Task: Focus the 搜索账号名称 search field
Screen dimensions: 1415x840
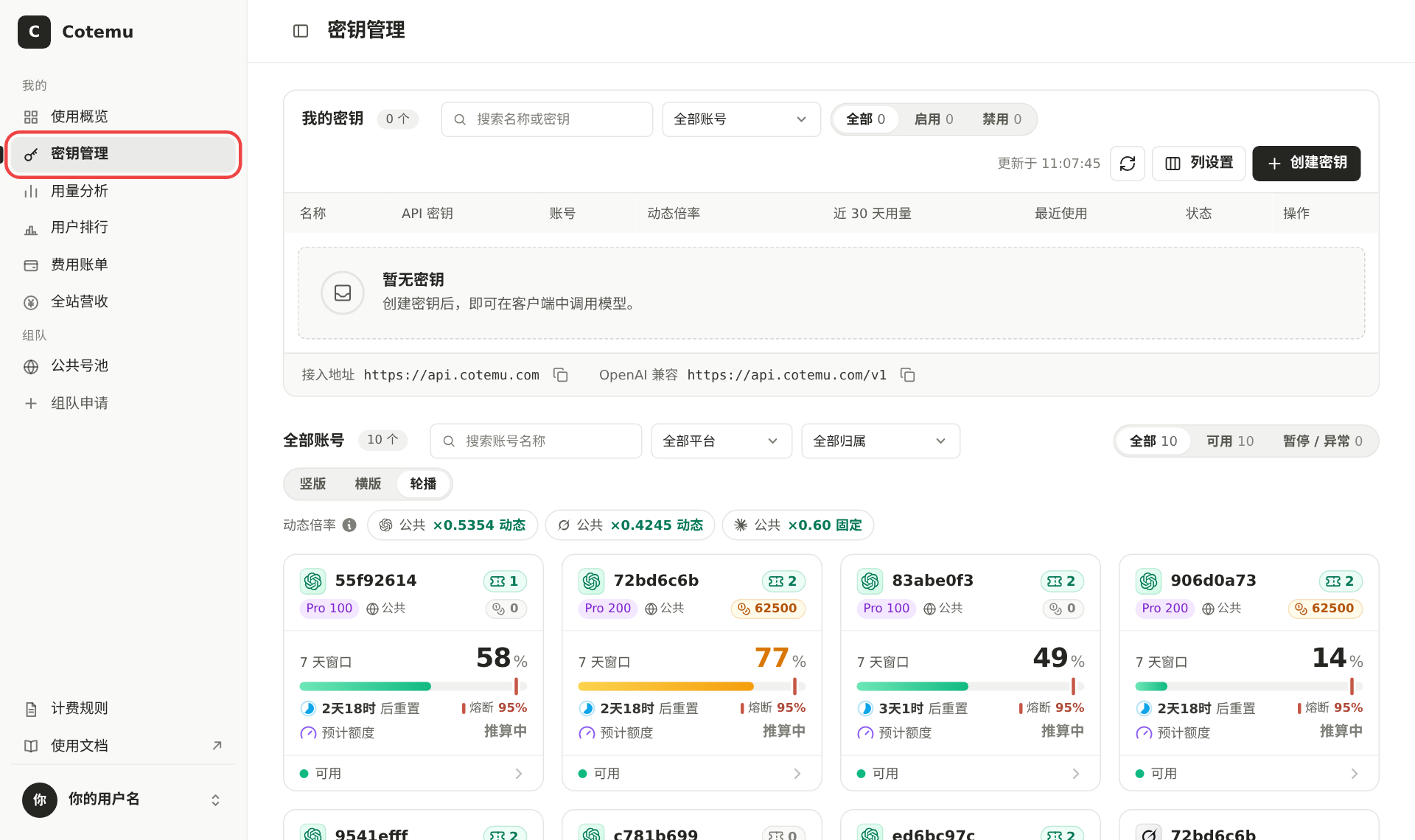Action: 536,441
